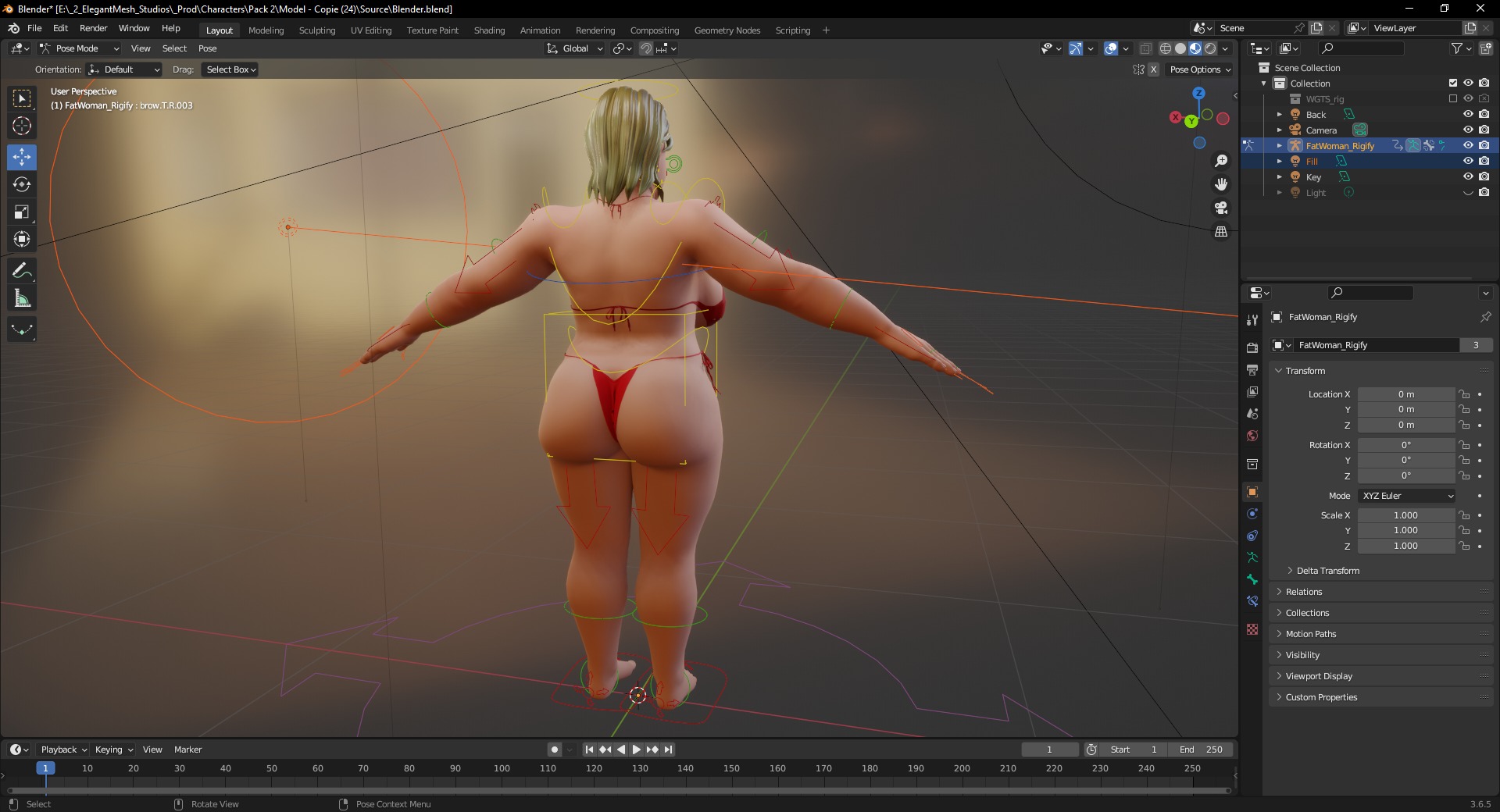Switch to the Sculpting workspace tab
Viewport: 1500px width, 812px height.
click(x=317, y=30)
